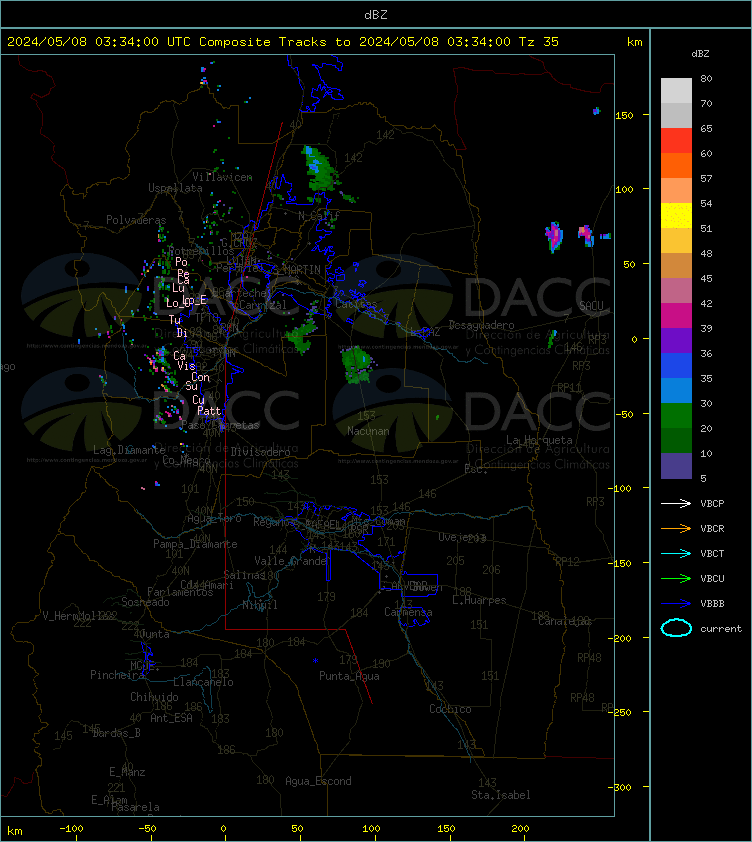Click the Agua_Escond map label
Viewport: 752px width, 842px height.
(319, 781)
